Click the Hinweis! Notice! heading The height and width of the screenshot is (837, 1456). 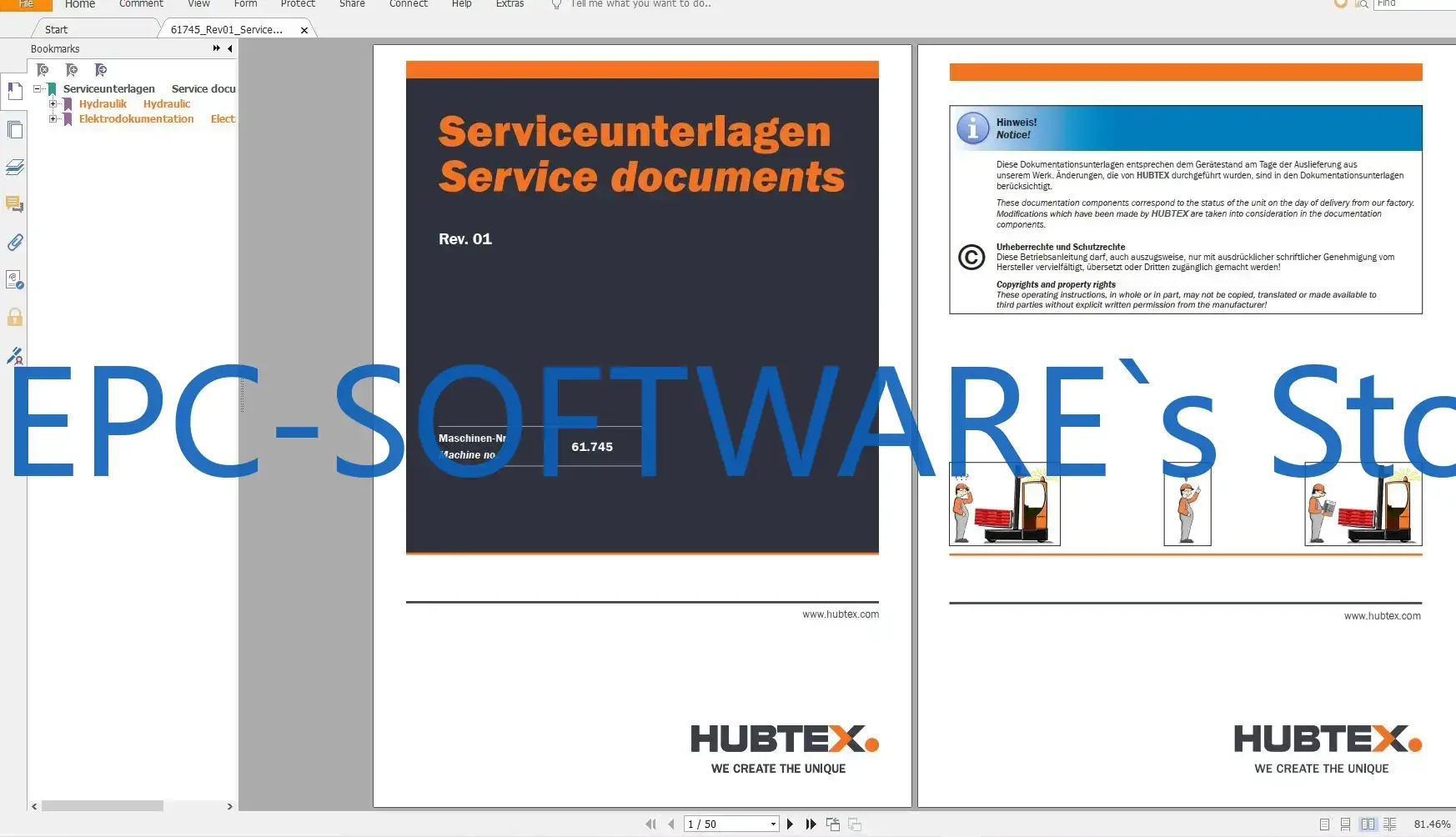click(1017, 128)
